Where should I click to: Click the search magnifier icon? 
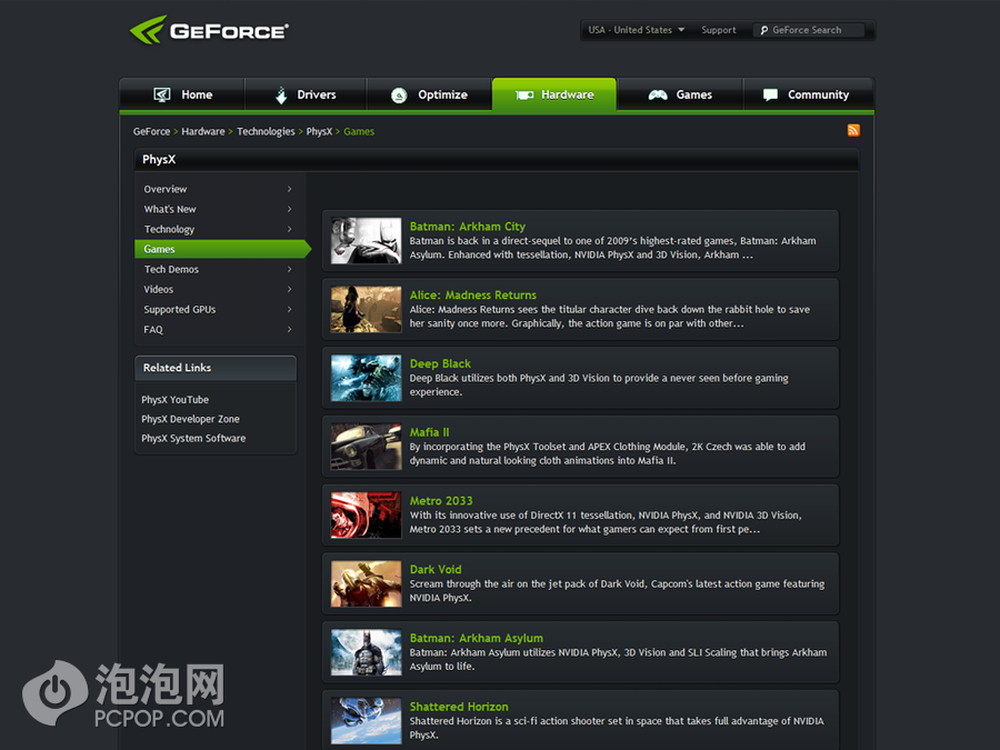click(x=763, y=30)
